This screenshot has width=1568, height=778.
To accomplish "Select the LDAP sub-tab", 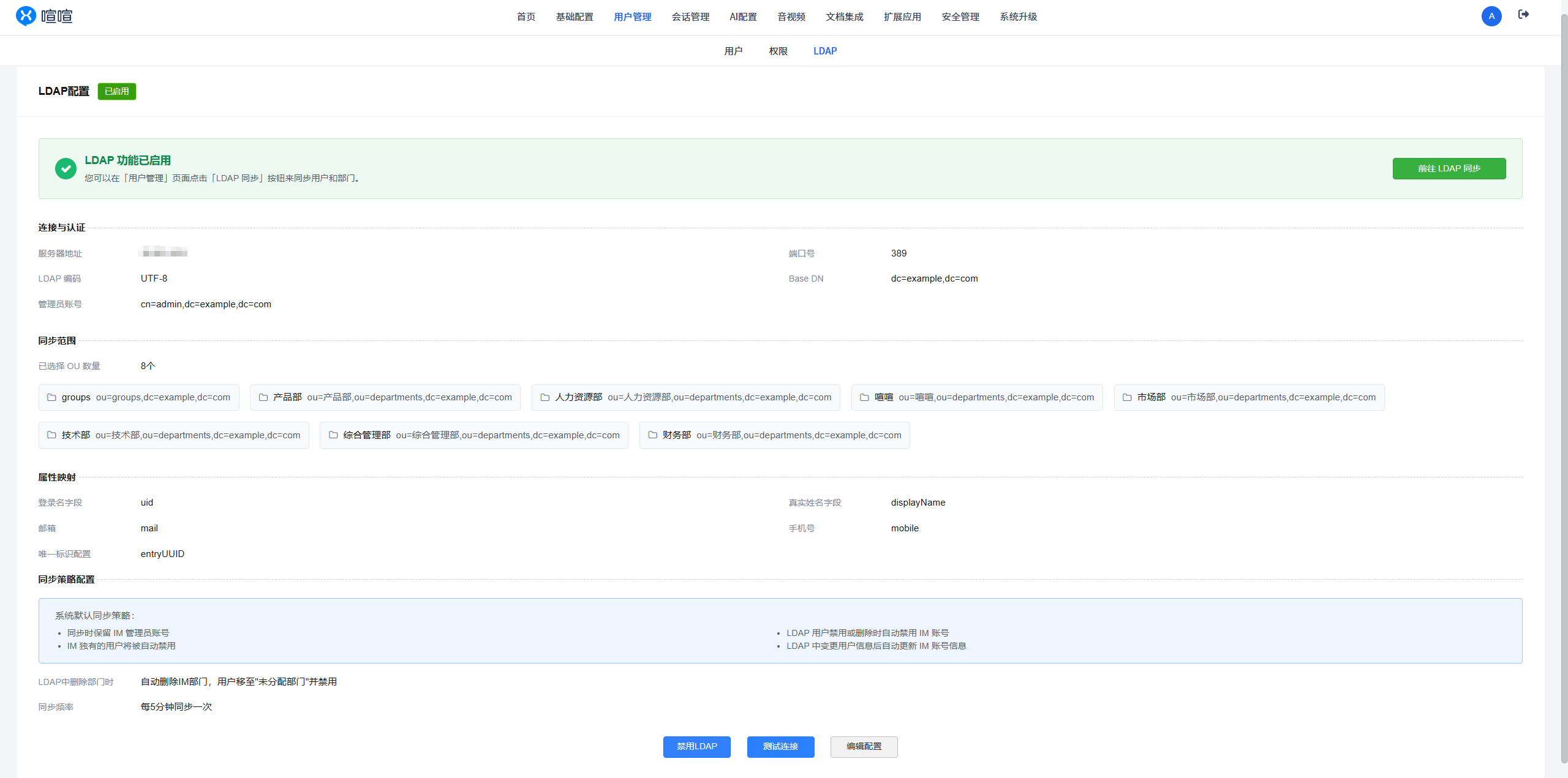I will coord(825,51).
